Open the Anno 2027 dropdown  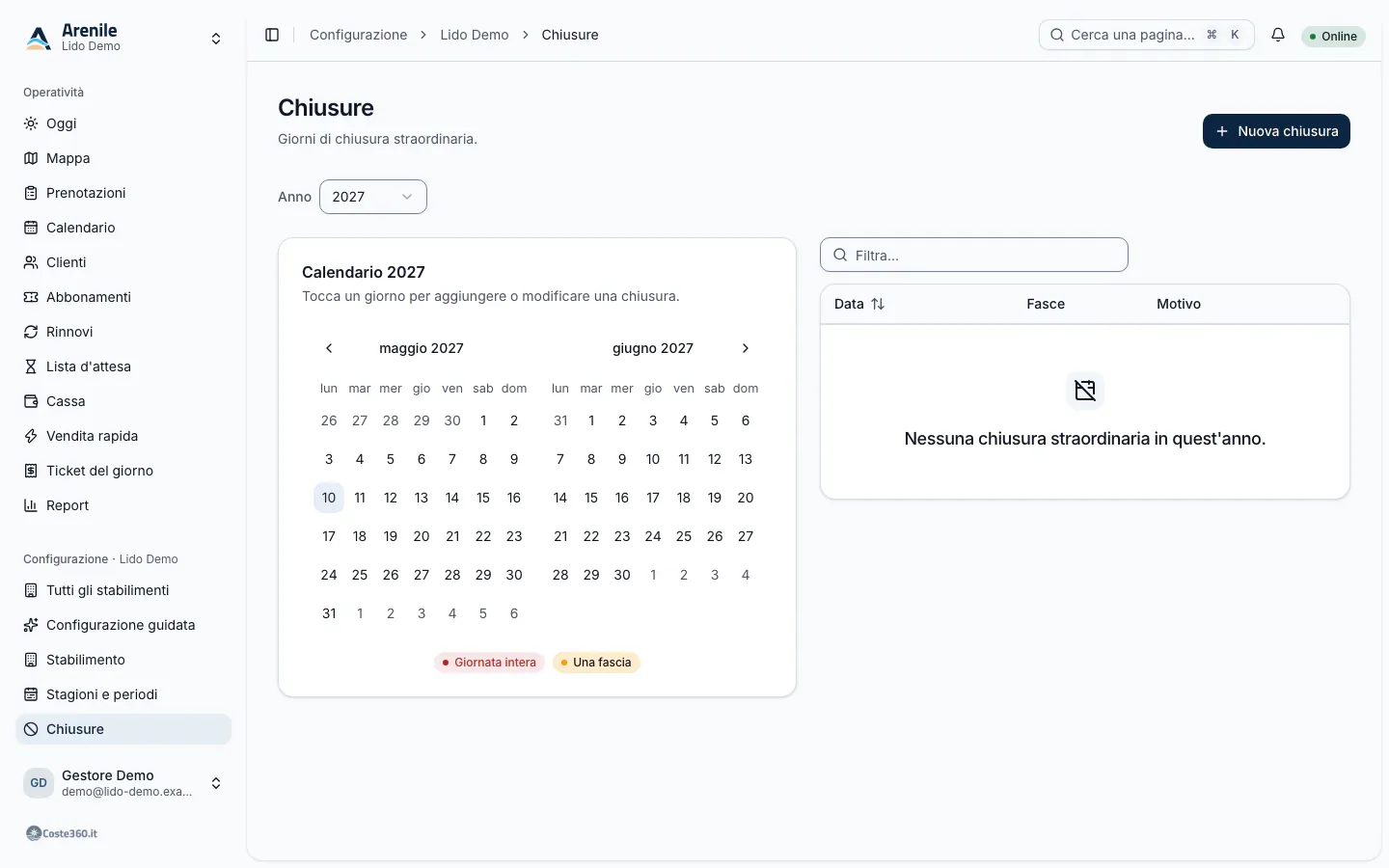coord(373,197)
